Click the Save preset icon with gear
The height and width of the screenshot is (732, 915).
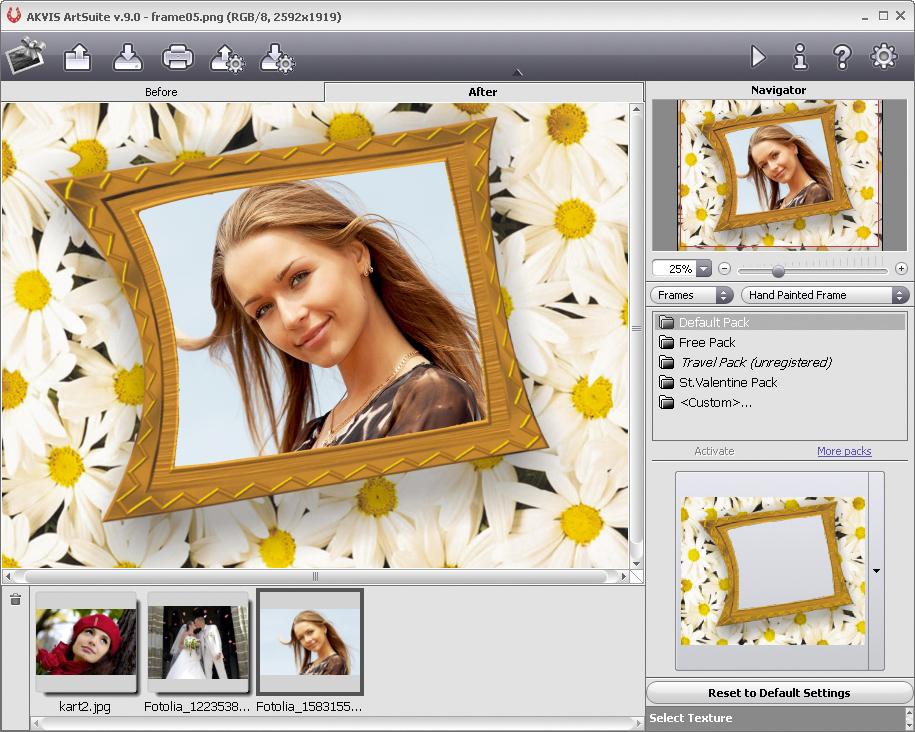(x=277, y=58)
